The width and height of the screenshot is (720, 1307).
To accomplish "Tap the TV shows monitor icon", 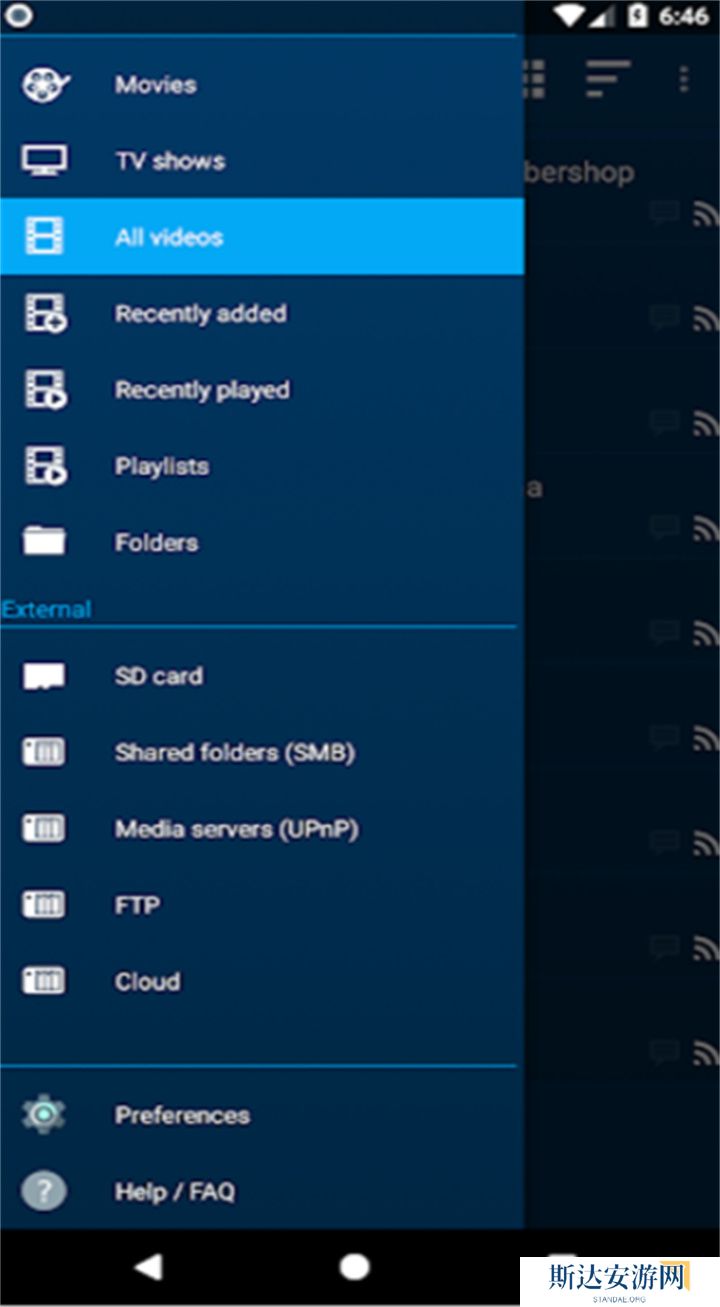I will pos(45,161).
